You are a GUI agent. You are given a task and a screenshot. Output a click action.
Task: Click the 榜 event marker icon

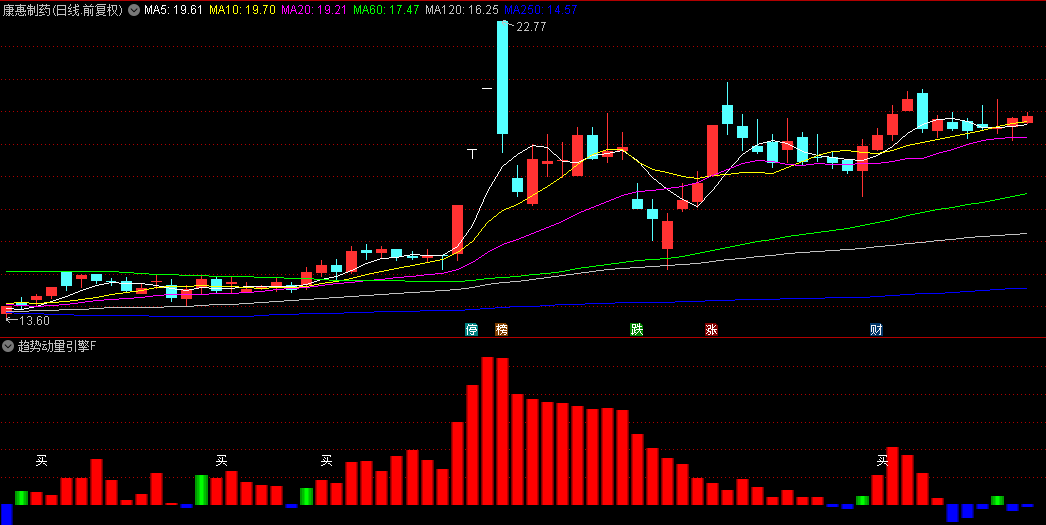pos(502,330)
